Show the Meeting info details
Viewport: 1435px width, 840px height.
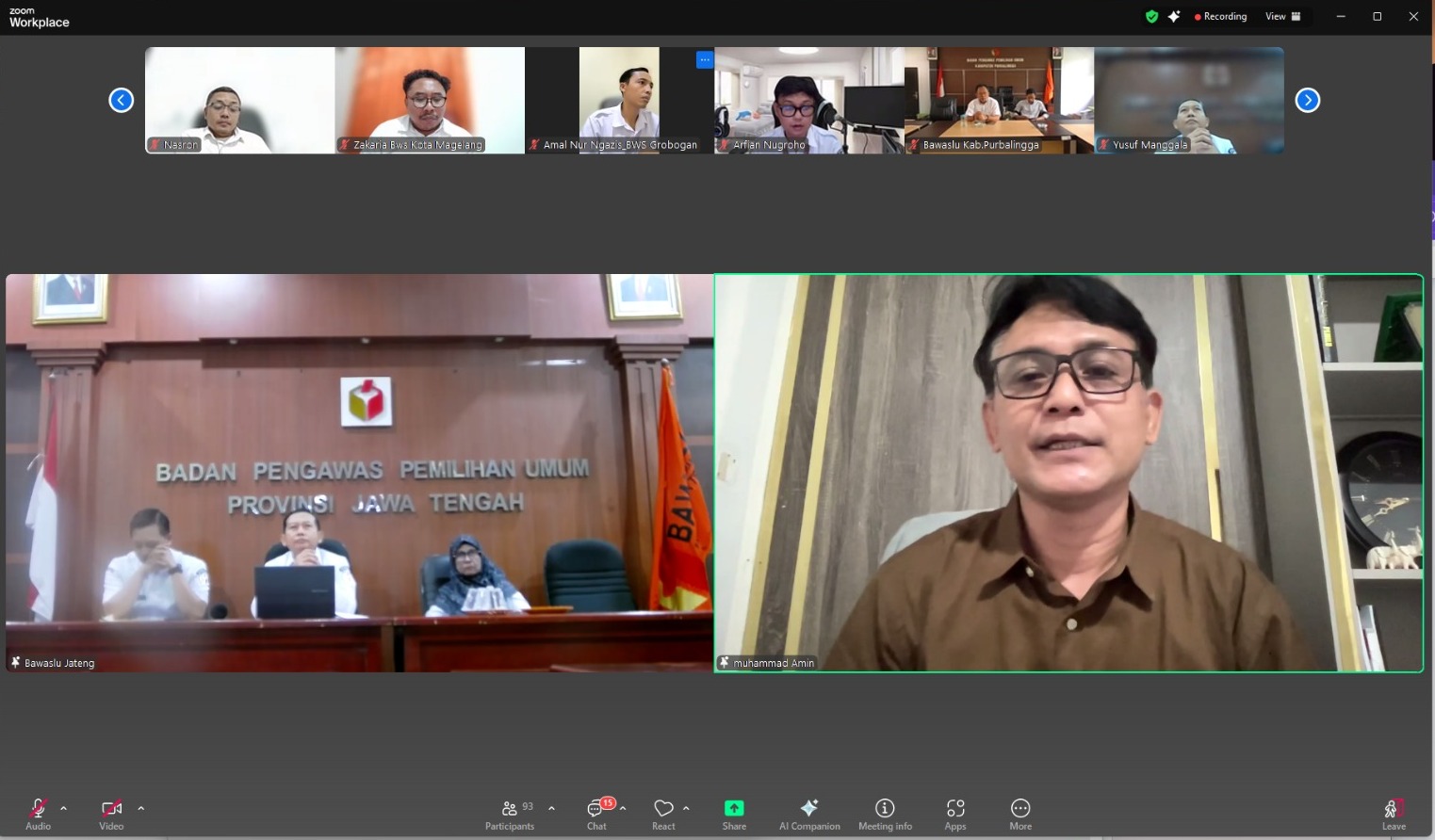(885, 814)
